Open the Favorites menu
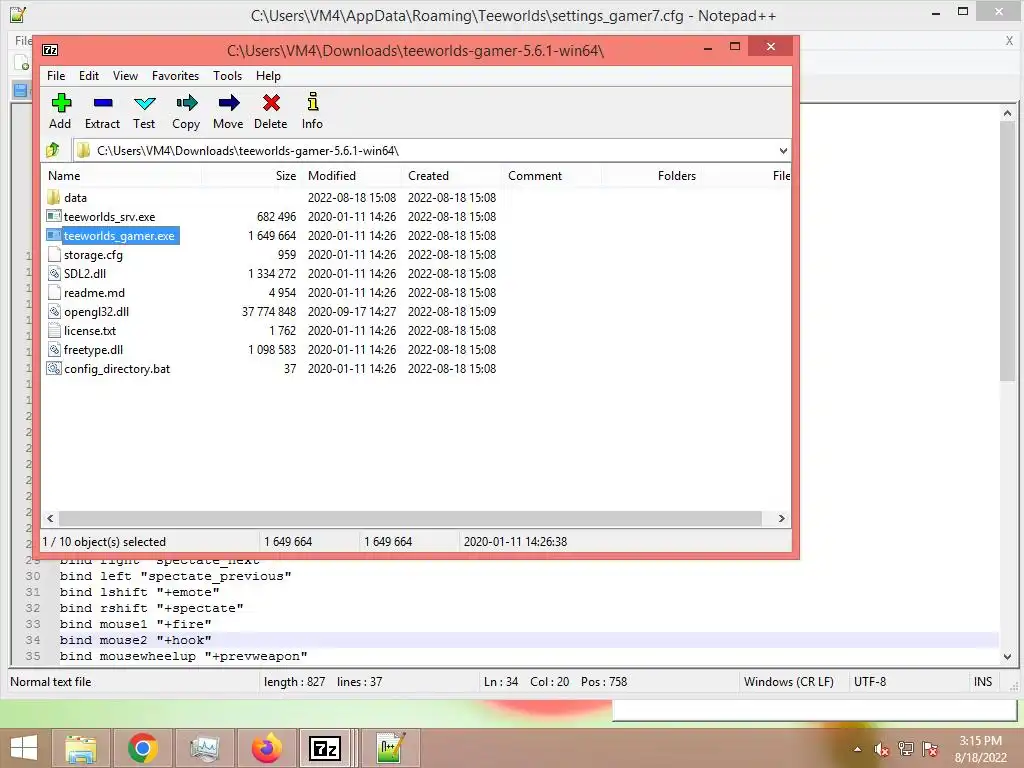Image resolution: width=1024 pixels, height=768 pixels. [x=175, y=76]
